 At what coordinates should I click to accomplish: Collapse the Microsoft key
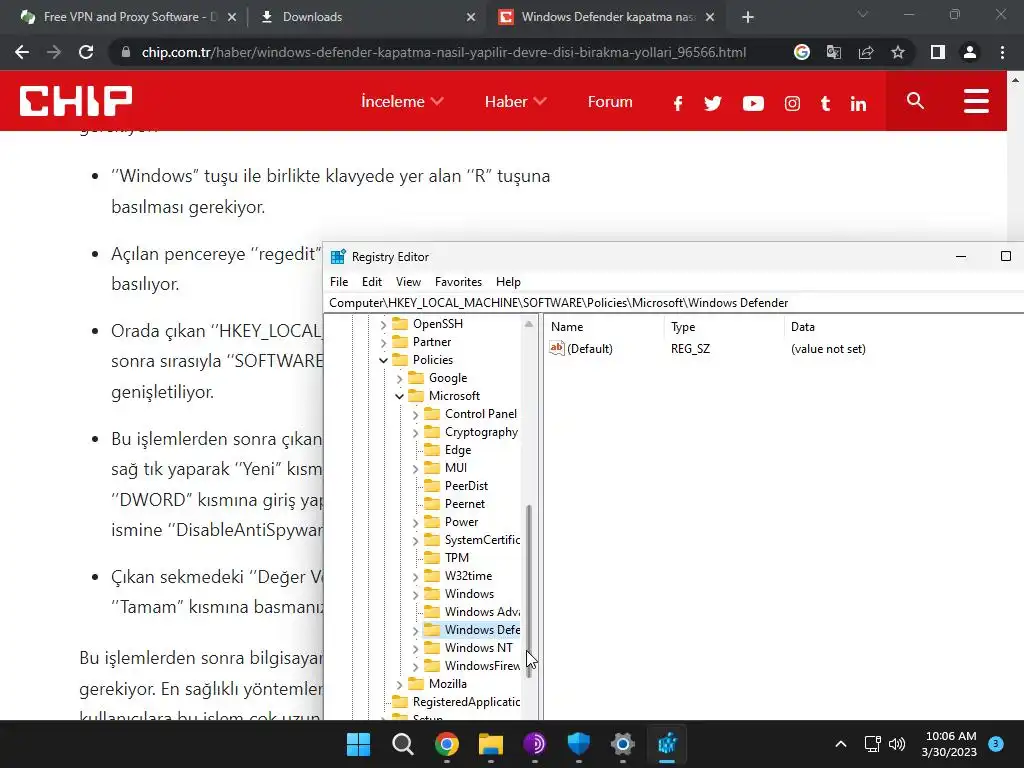coord(399,396)
